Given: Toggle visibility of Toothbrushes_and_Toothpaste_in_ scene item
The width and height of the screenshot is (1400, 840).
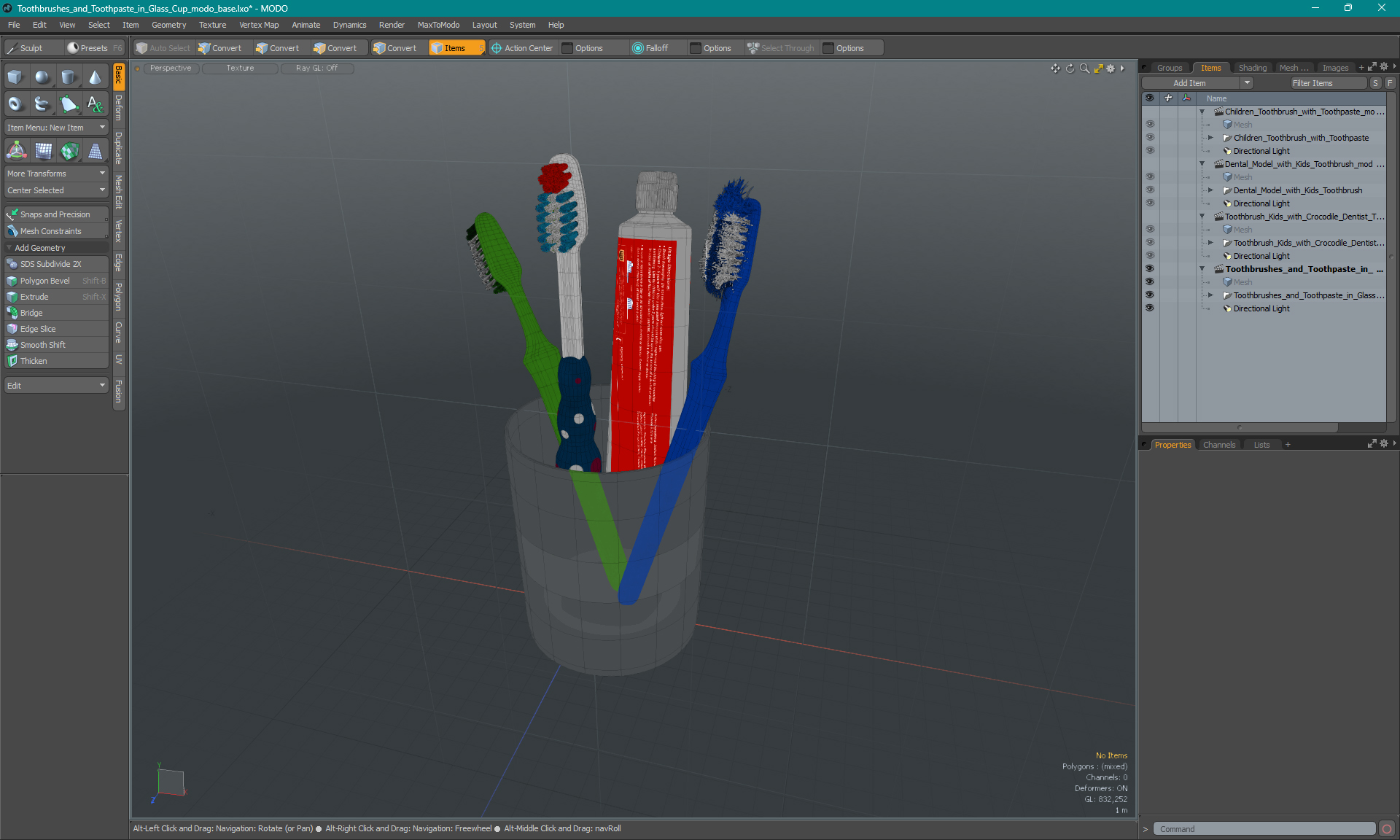Looking at the screenshot, I should (x=1150, y=269).
